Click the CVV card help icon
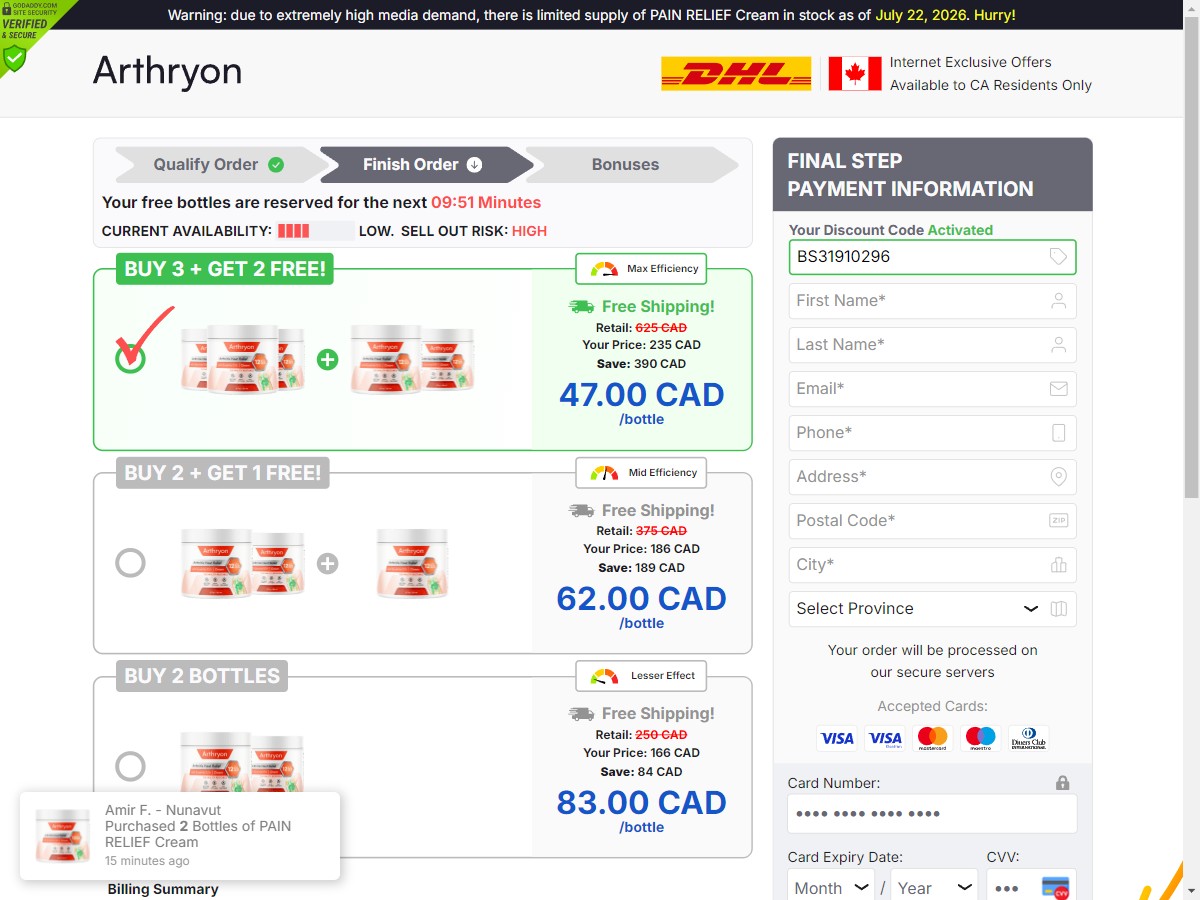 pos(1055,888)
